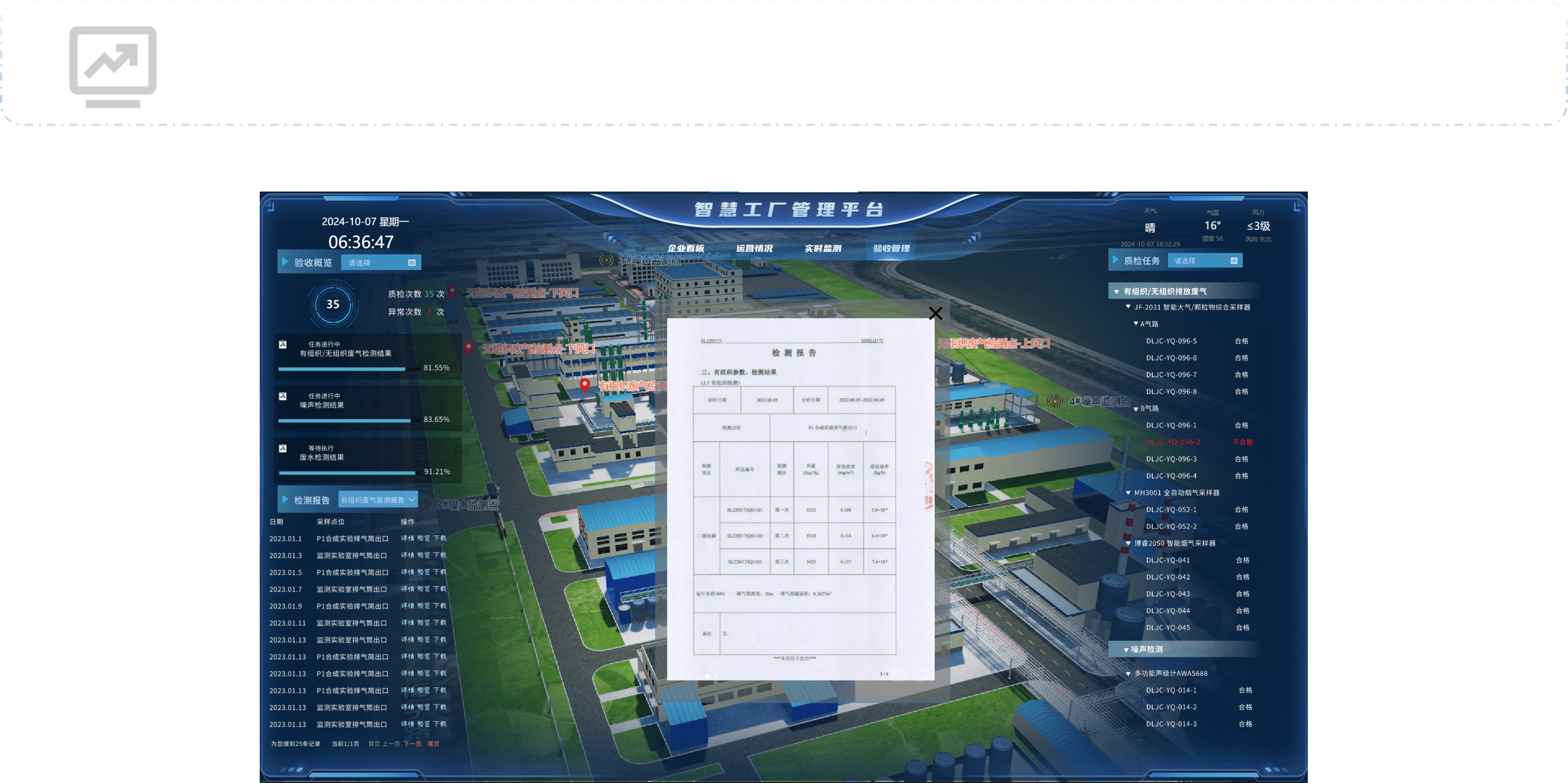Viewport: 1568px width, 783px height.
Task: Open calendar icon in 质检任务 date picker
Action: [1234, 261]
